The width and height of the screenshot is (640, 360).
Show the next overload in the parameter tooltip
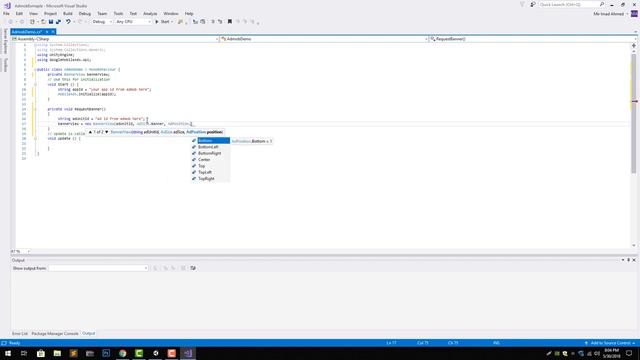coord(107,132)
